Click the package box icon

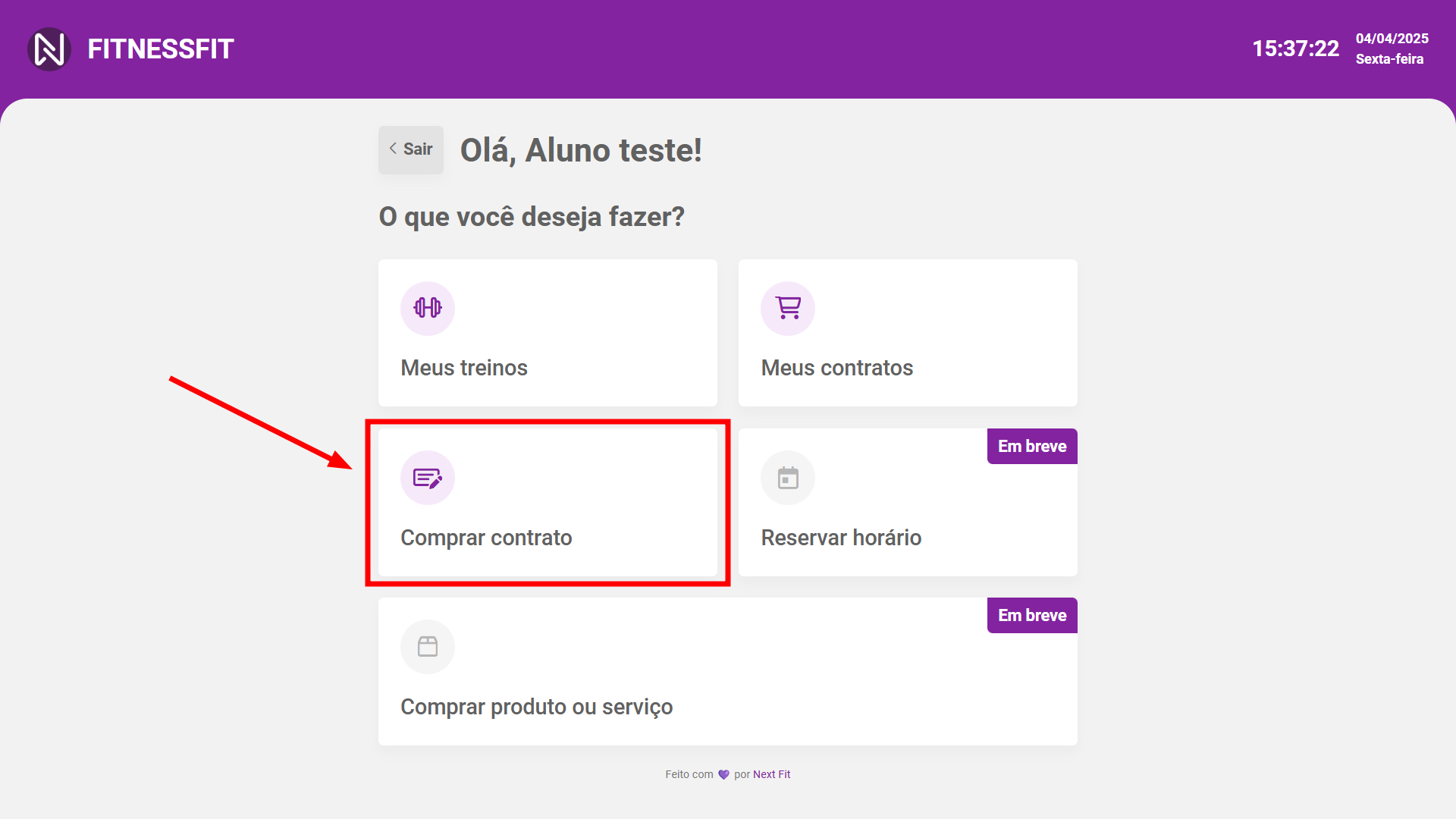click(x=428, y=647)
